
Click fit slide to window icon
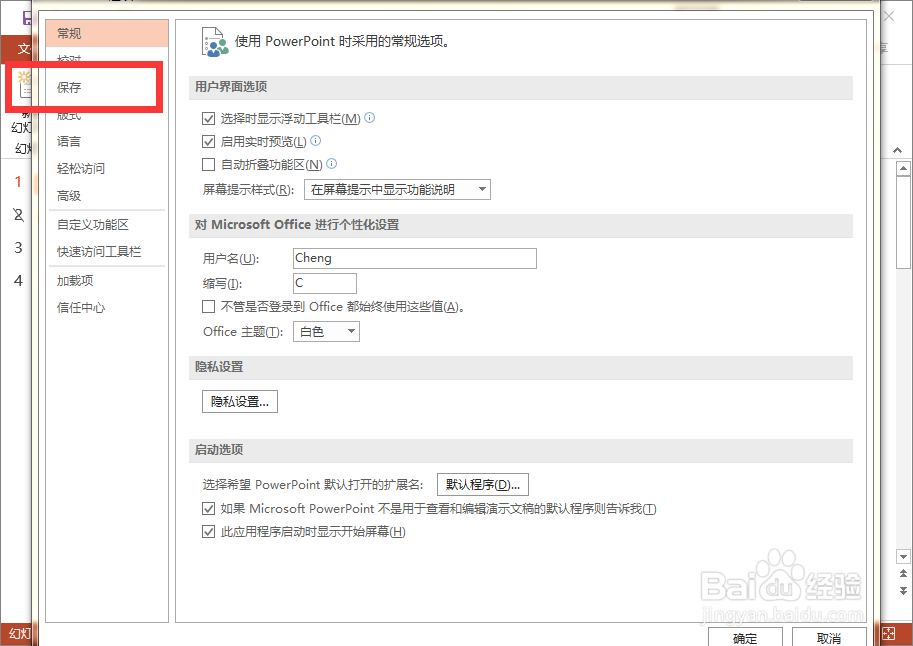point(889,633)
